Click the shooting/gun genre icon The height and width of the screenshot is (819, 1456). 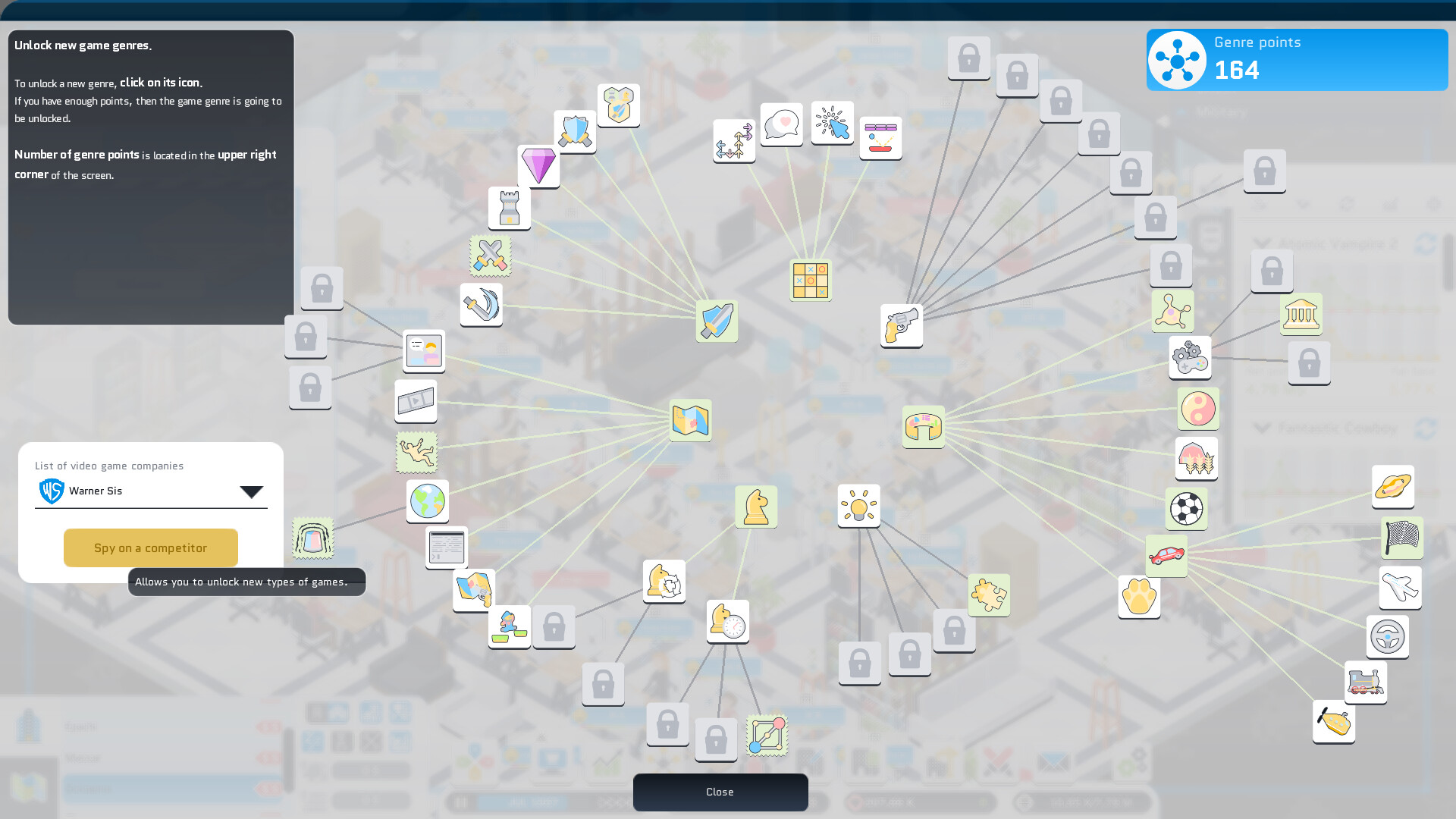(x=900, y=325)
